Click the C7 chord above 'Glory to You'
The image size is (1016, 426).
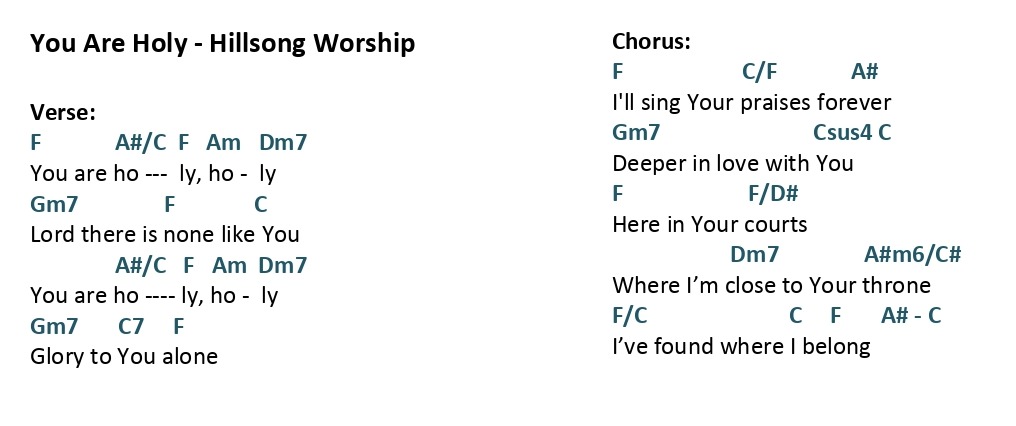click(131, 326)
